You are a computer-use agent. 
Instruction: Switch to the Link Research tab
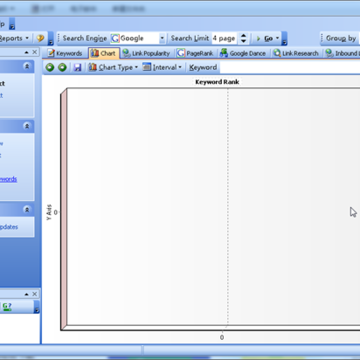pyautogui.click(x=296, y=53)
